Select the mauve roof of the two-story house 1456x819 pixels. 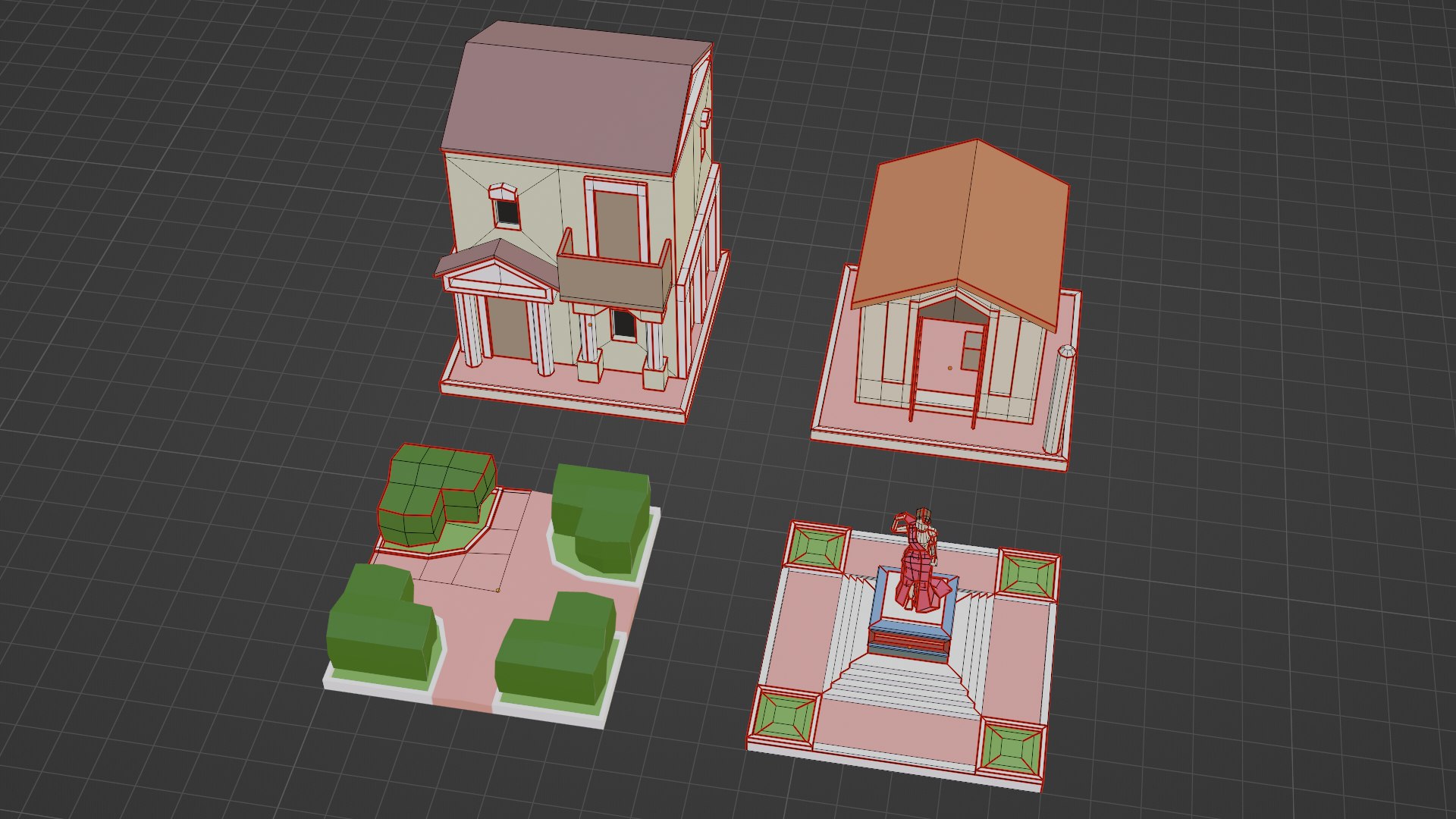click(576, 99)
